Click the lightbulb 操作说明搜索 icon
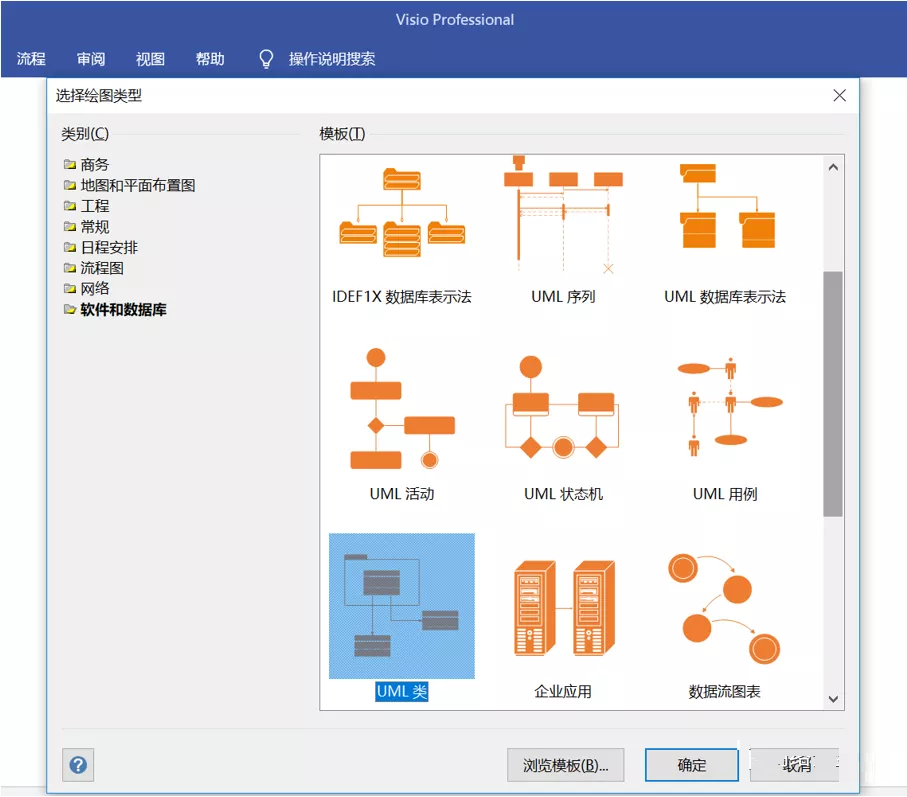 coord(266,58)
